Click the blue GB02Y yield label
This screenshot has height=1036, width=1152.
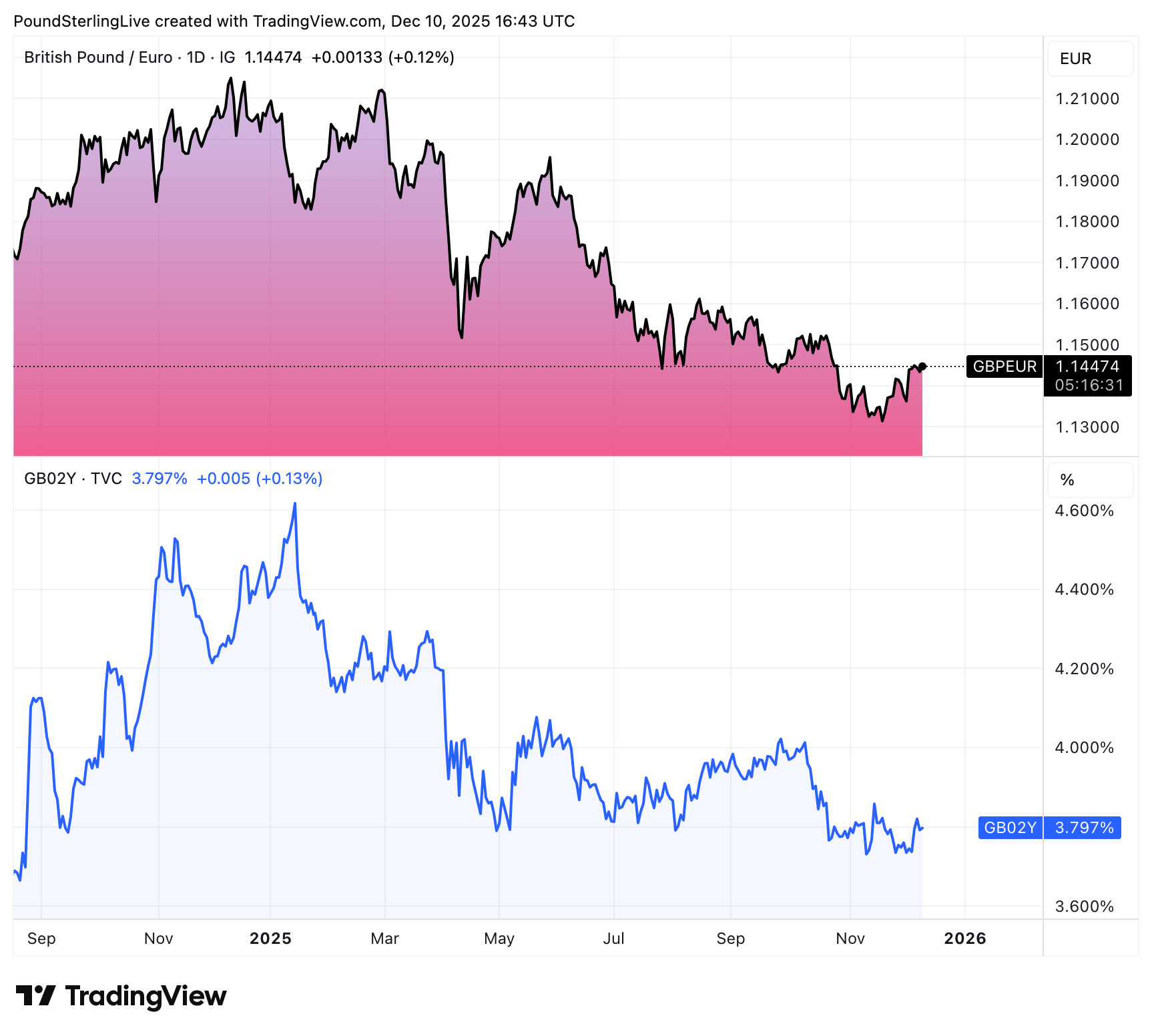[1010, 828]
